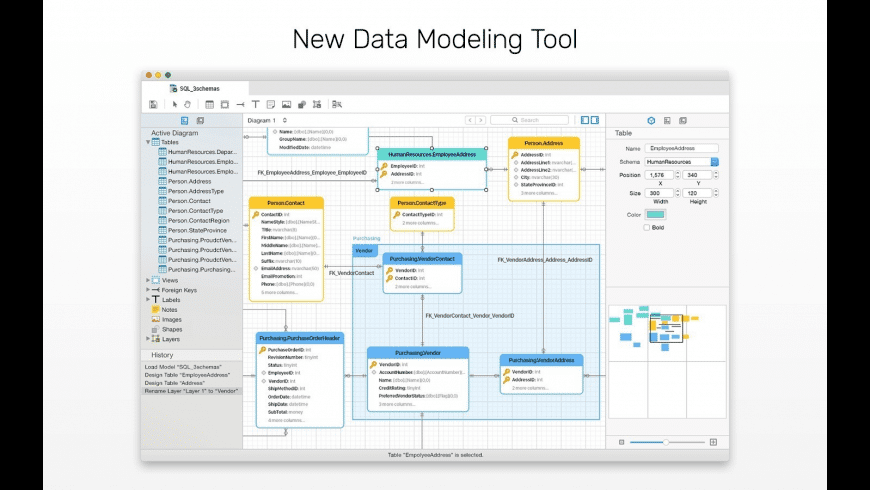Image resolution: width=870 pixels, height=490 pixels.
Task: Click the Width stepper arrows
Action: (x=677, y=193)
